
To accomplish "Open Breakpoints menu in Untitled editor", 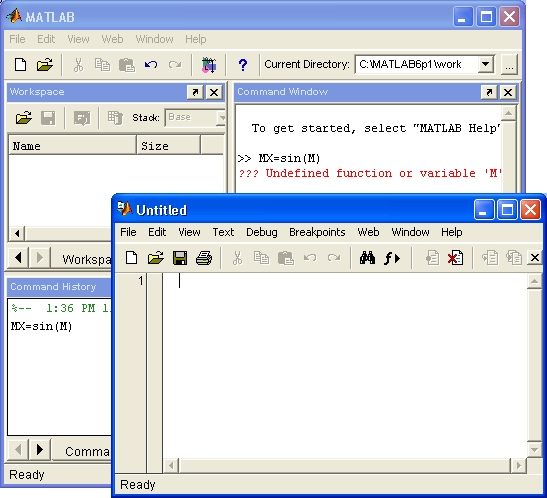I will 317,232.
